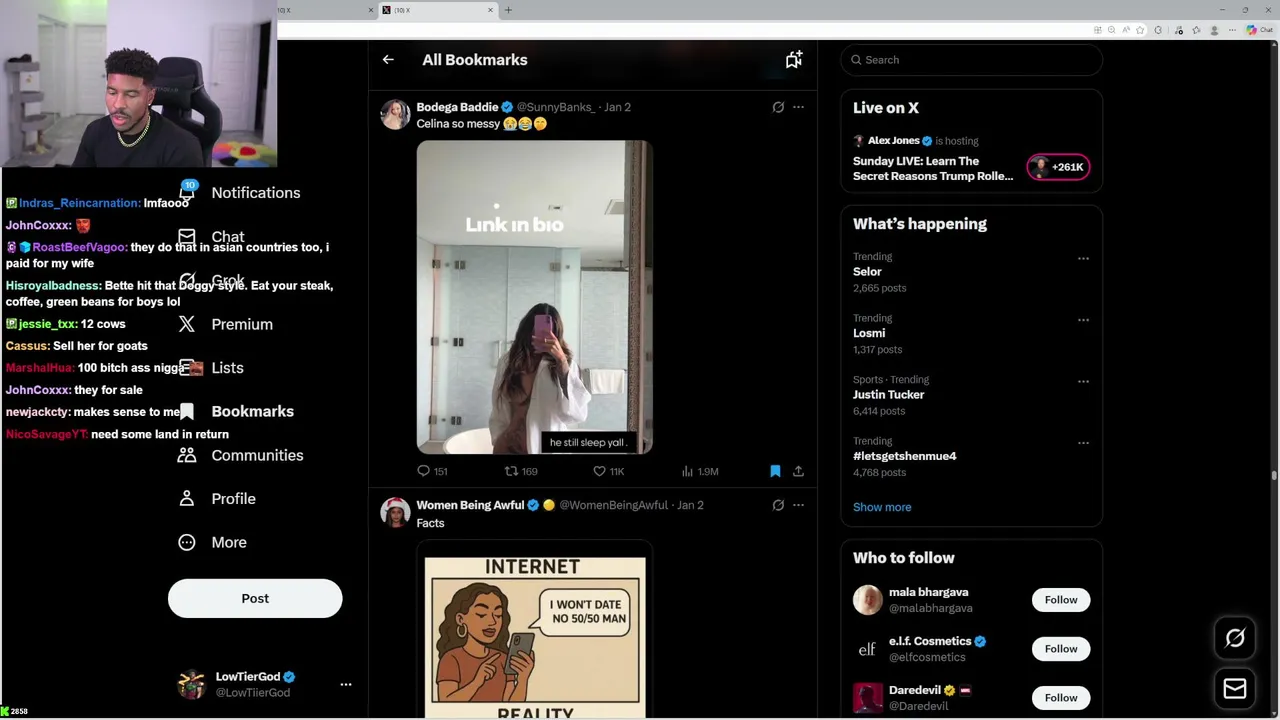Open Chat in the sidebar
Viewport: 1280px width, 720px height.
tap(212, 237)
